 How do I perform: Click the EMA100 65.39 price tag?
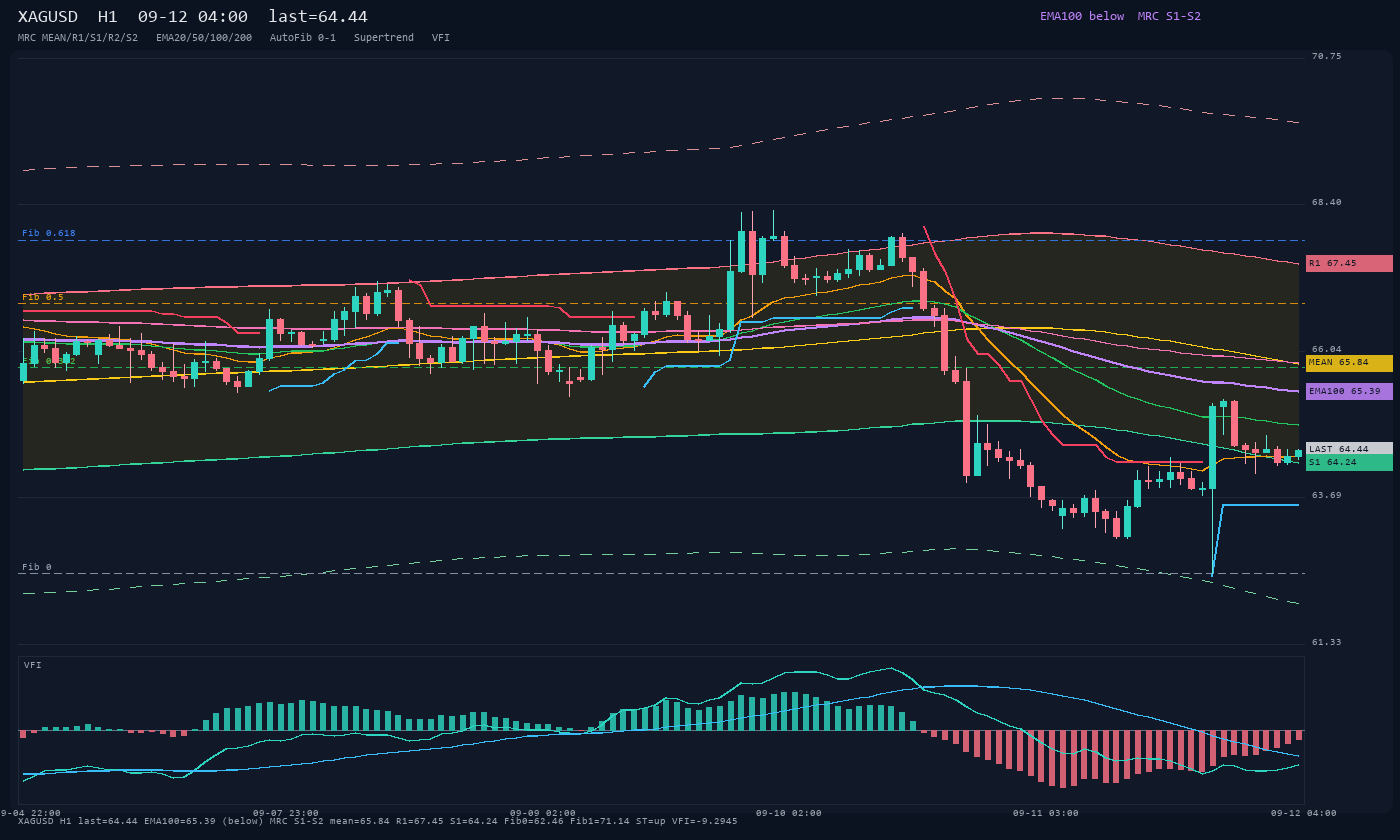click(1349, 391)
